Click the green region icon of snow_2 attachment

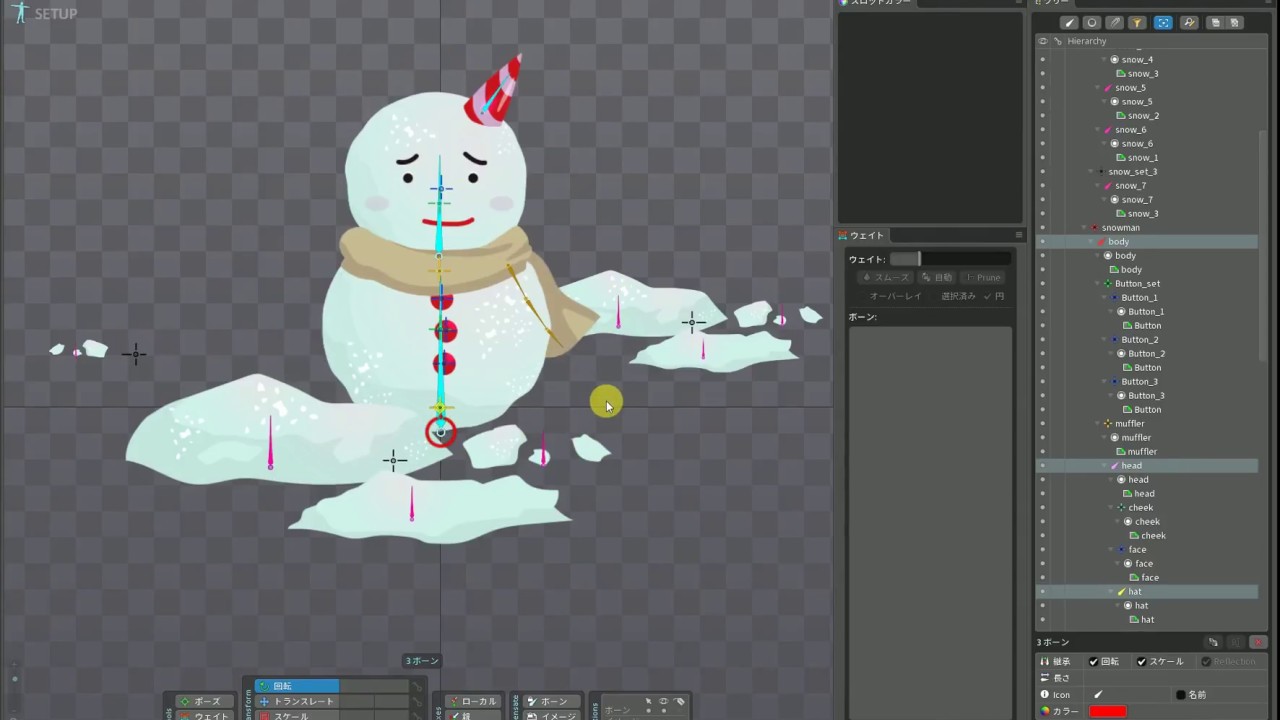point(1121,115)
